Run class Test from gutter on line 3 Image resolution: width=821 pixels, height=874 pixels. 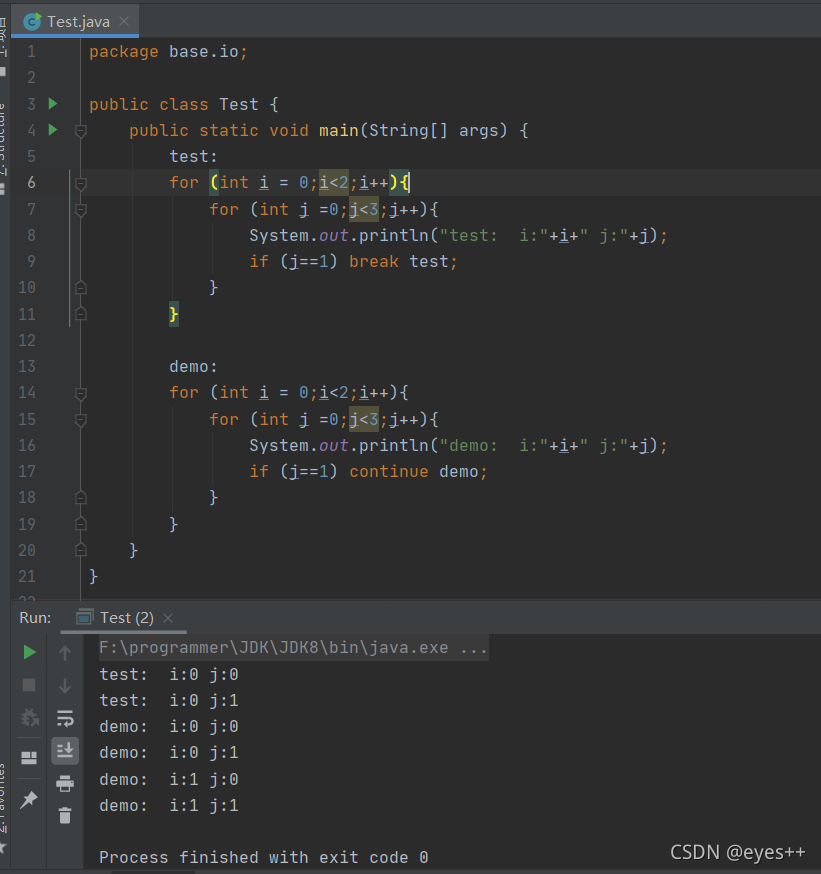tap(53, 104)
